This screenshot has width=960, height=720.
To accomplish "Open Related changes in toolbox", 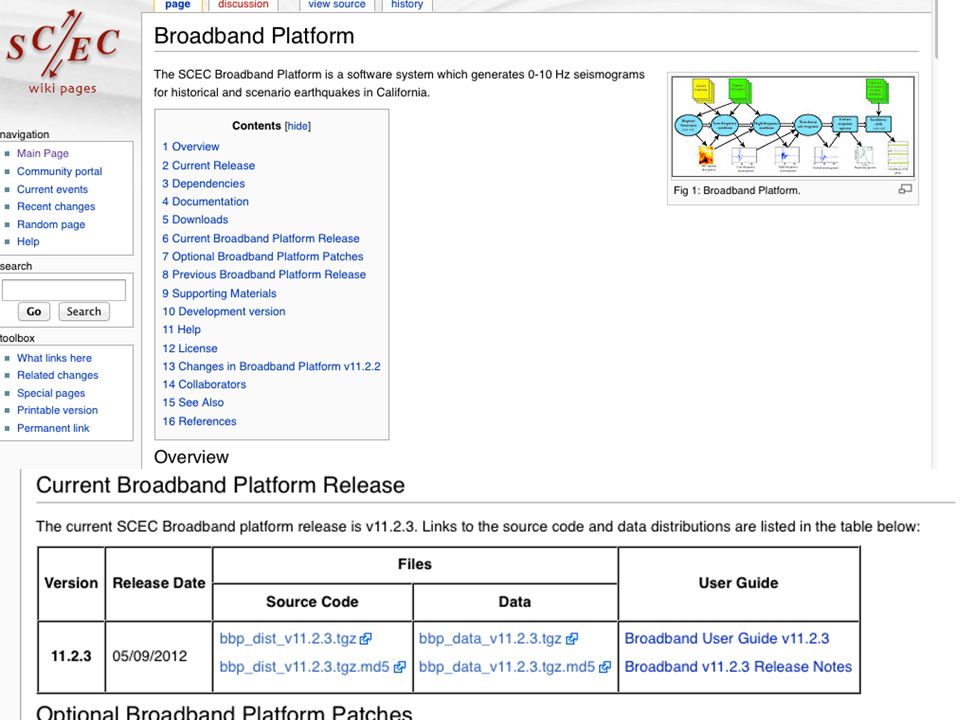I will point(58,375).
